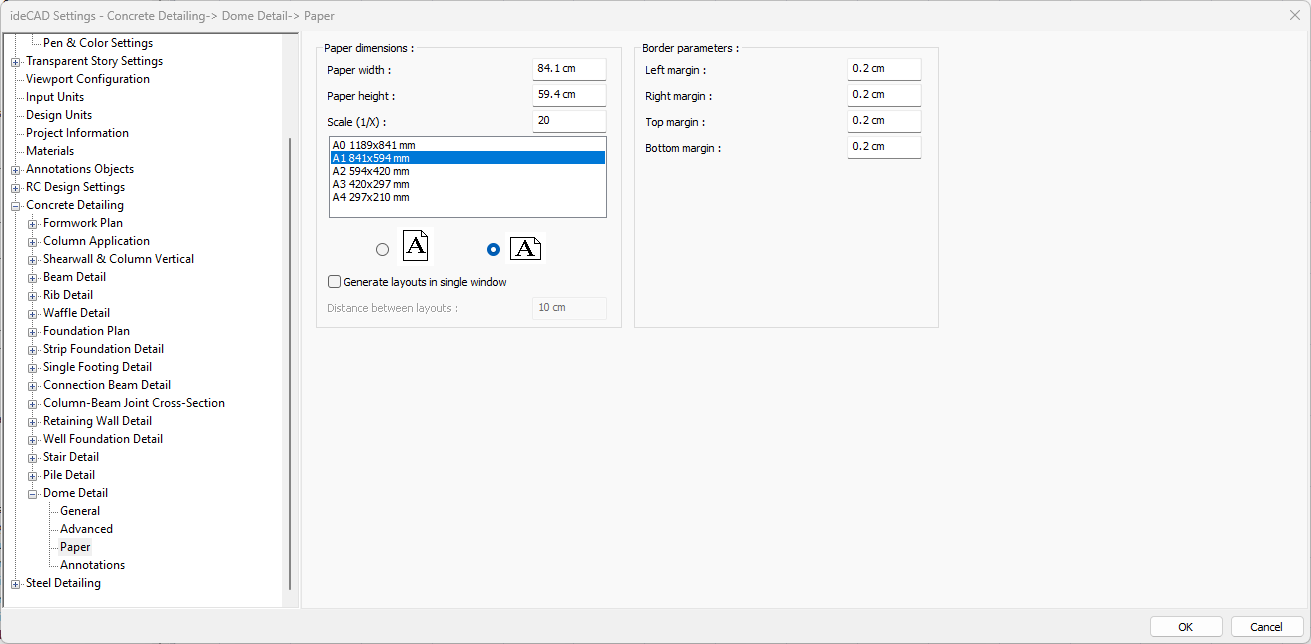
Task: Select the portrait orientation radio button
Action: [382, 250]
